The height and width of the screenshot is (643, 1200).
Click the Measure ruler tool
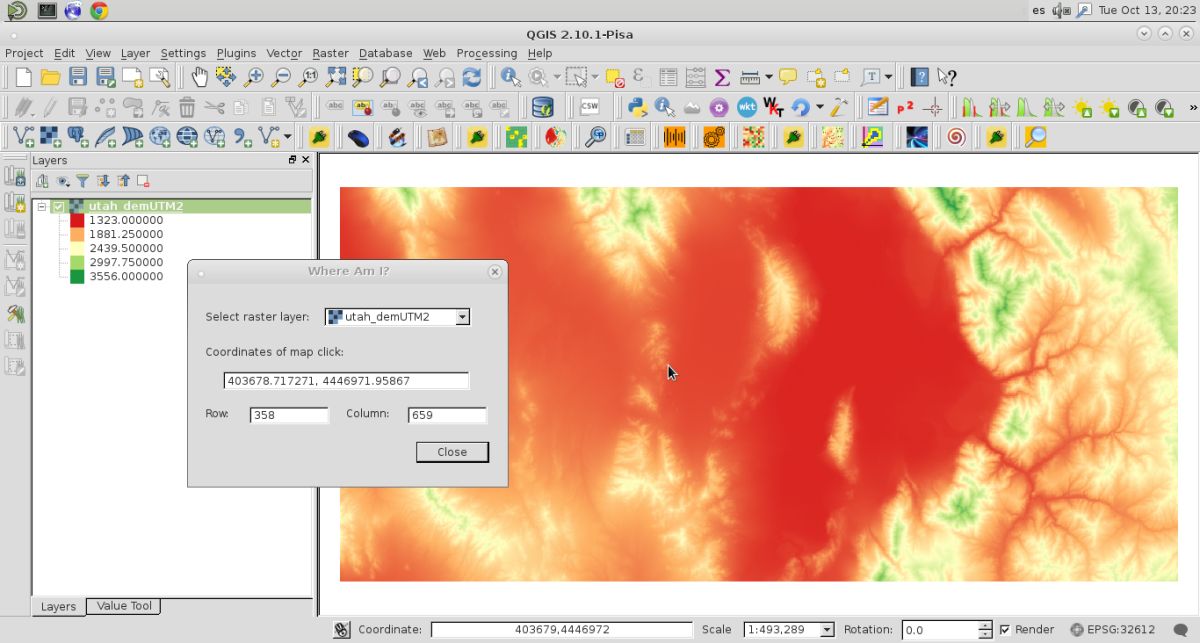click(749, 77)
